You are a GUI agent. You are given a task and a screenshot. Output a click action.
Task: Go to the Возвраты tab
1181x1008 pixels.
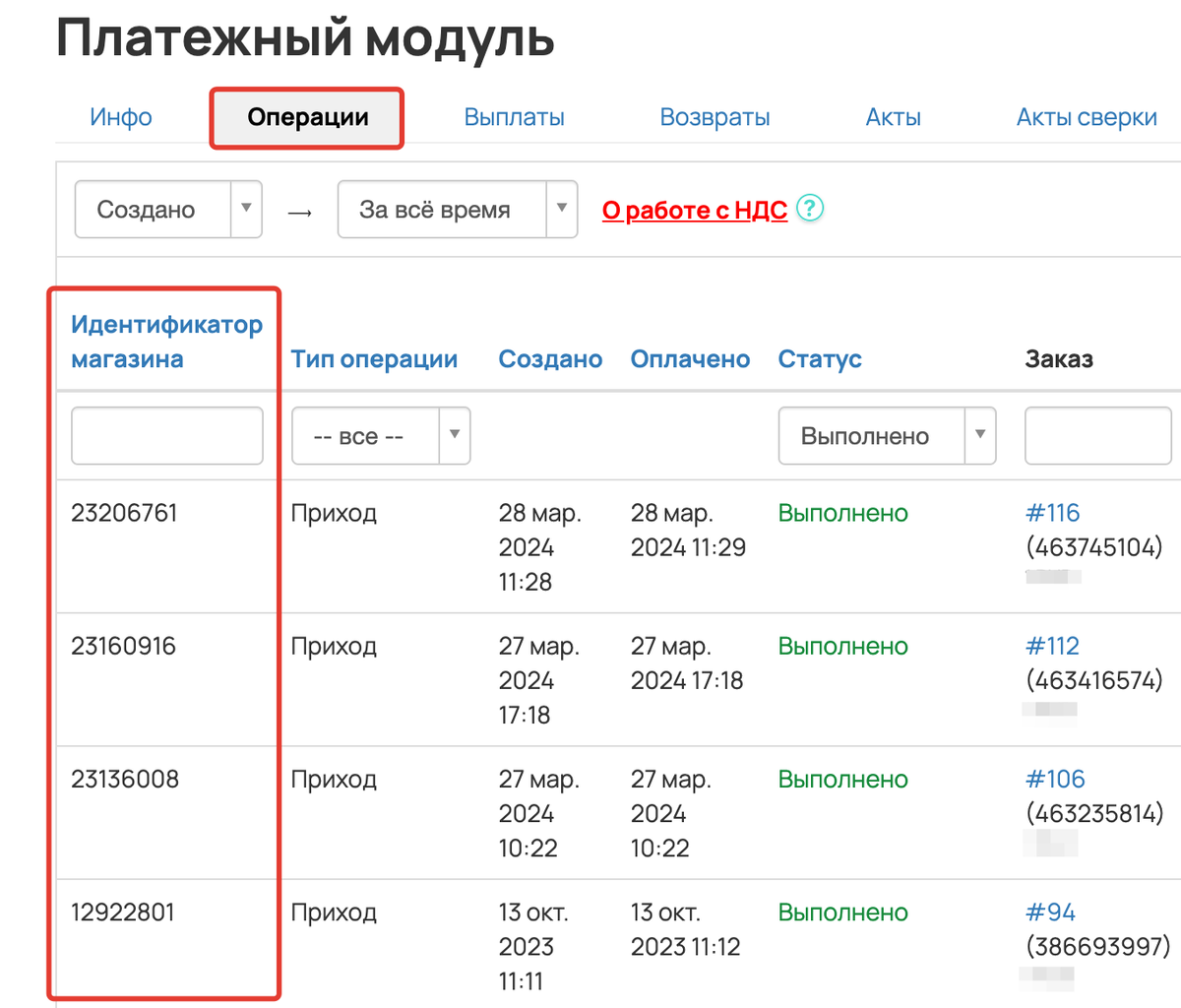tap(715, 117)
